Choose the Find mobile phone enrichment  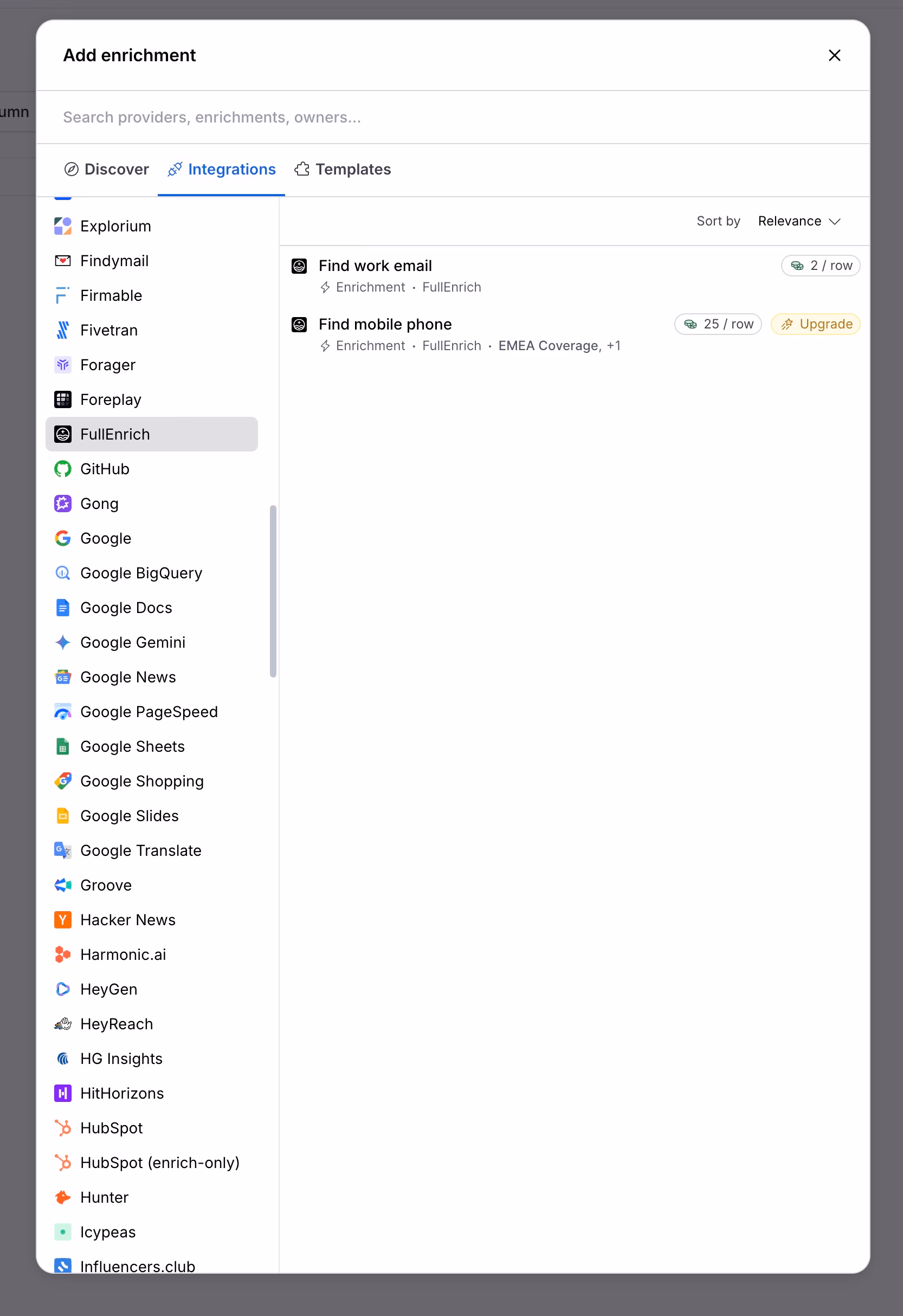[575, 334]
